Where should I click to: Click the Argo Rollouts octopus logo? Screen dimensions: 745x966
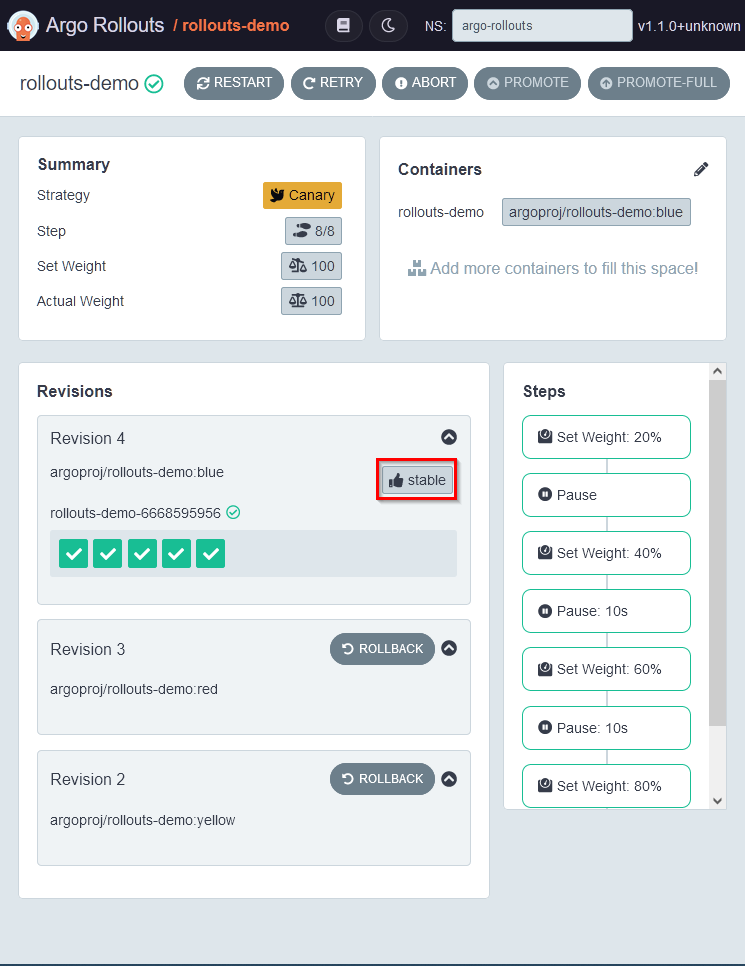tap(23, 26)
